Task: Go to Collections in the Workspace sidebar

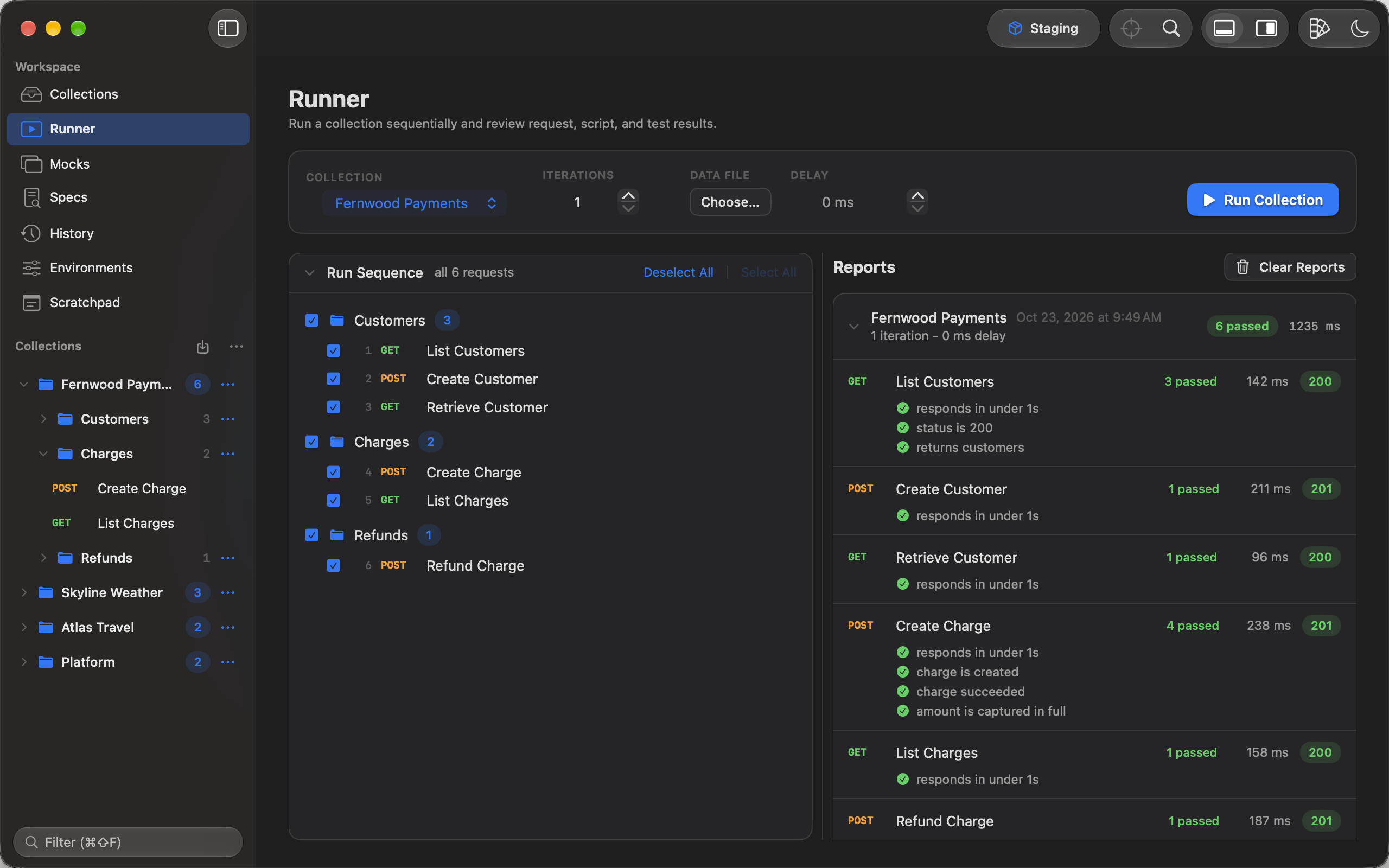Action: click(128, 94)
